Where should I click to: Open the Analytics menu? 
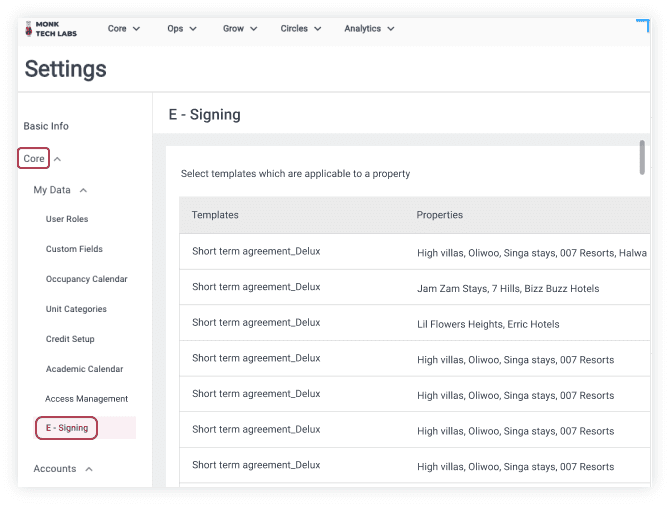369,29
